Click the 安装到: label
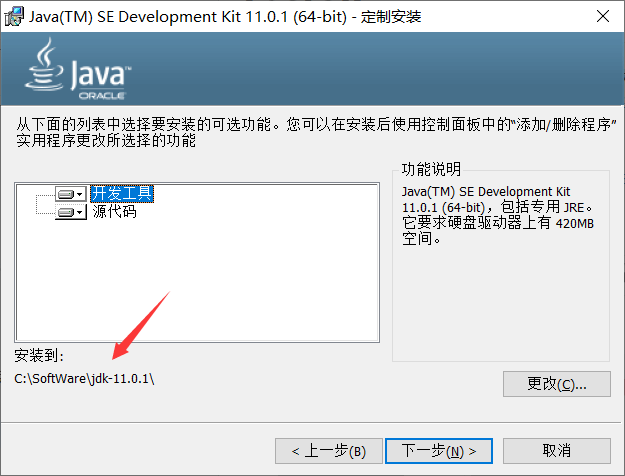This screenshot has height=476, width=625. click(x=39, y=355)
